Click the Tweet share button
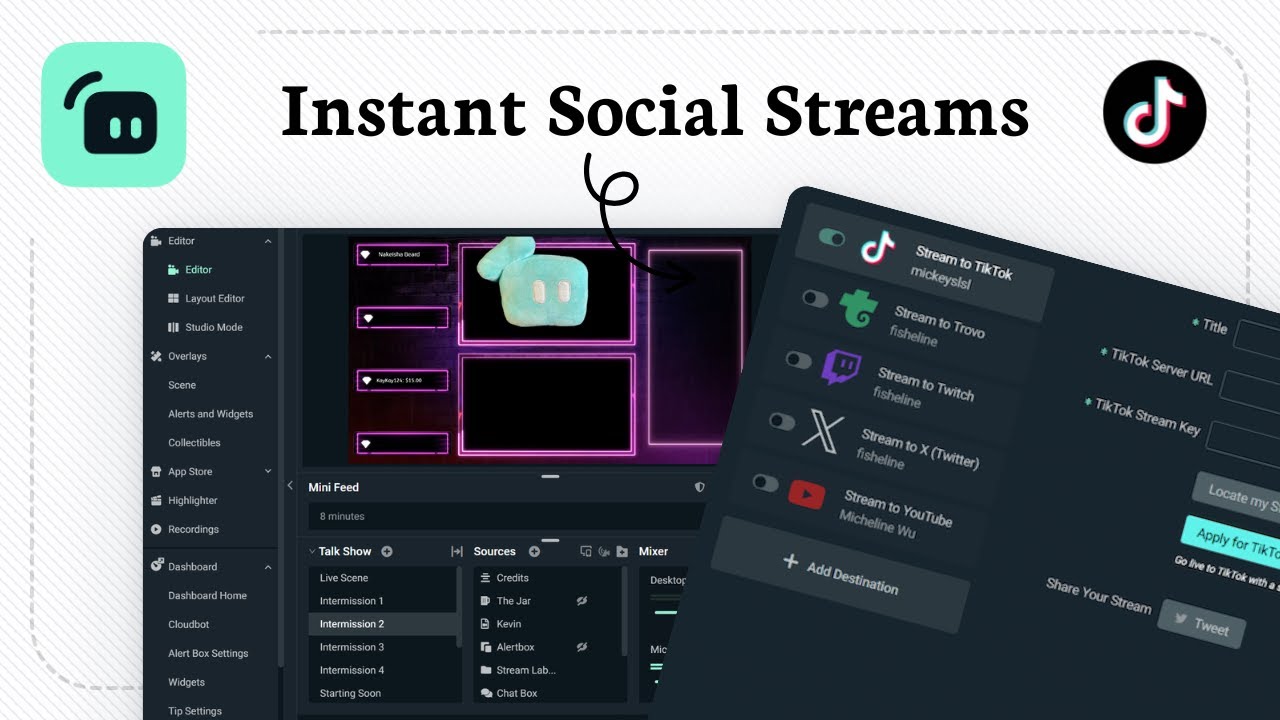The image size is (1280, 720). pos(1204,624)
